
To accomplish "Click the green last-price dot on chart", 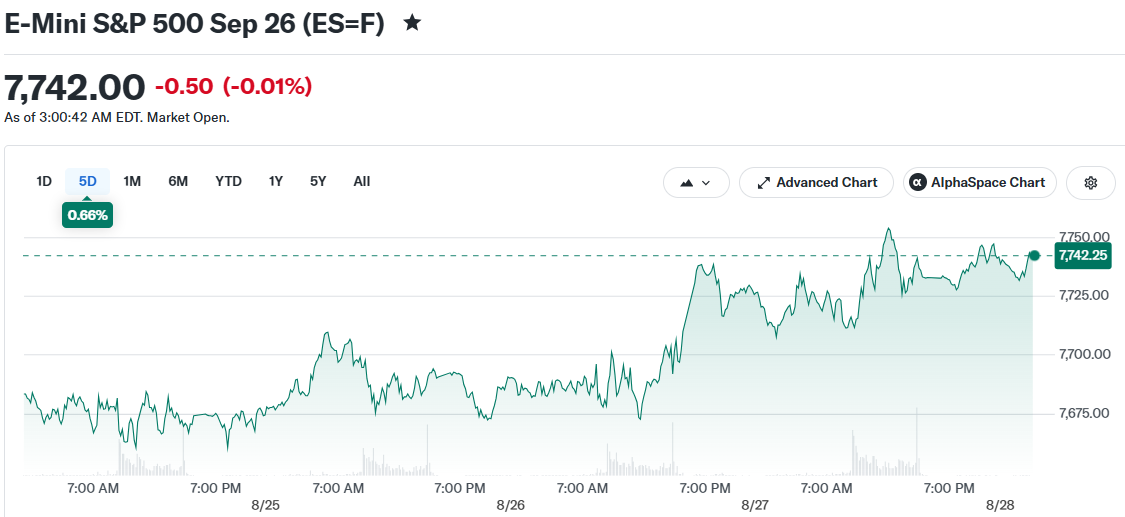I will pyautogui.click(x=1034, y=255).
